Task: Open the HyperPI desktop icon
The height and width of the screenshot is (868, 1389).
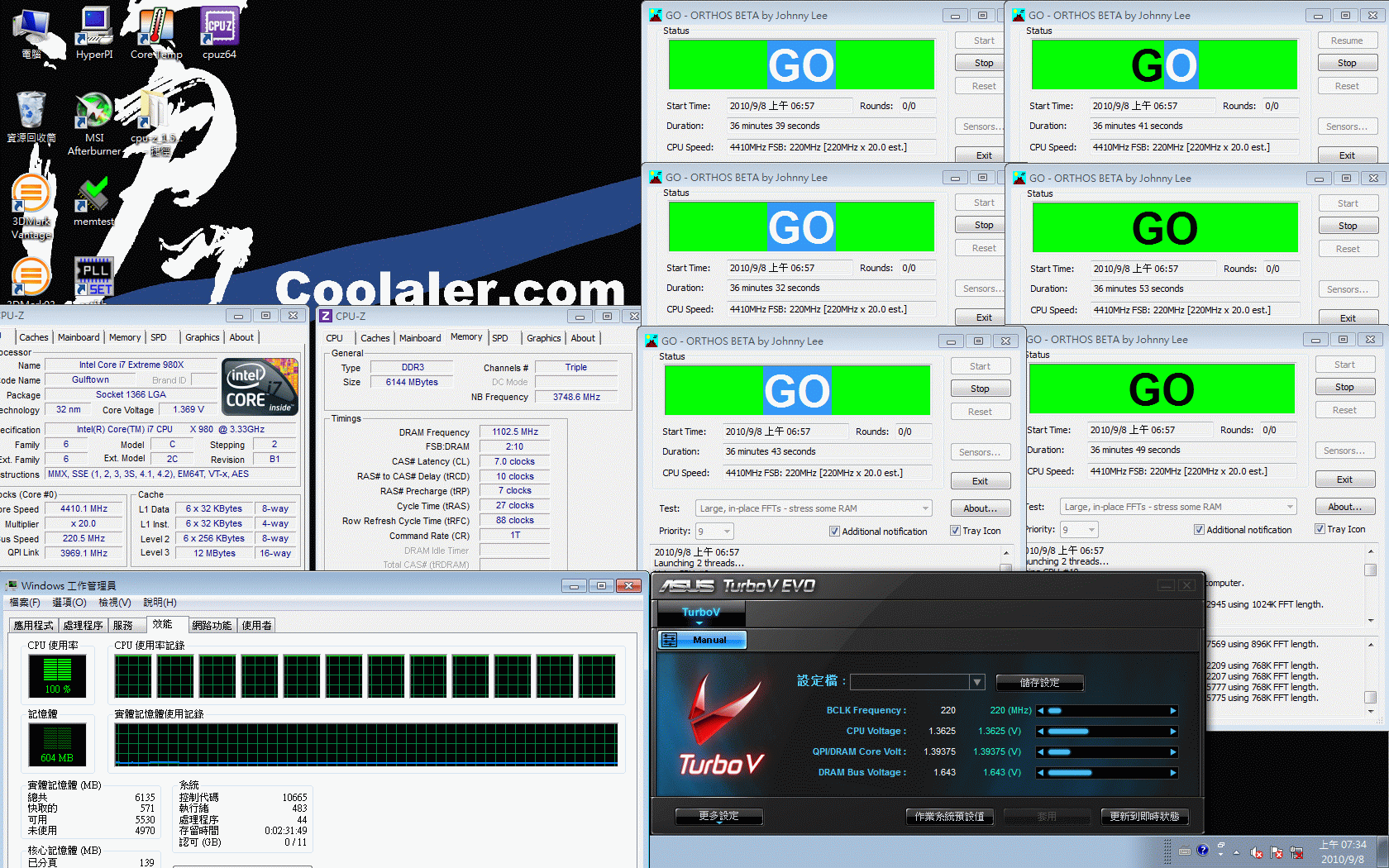Action: [94, 33]
